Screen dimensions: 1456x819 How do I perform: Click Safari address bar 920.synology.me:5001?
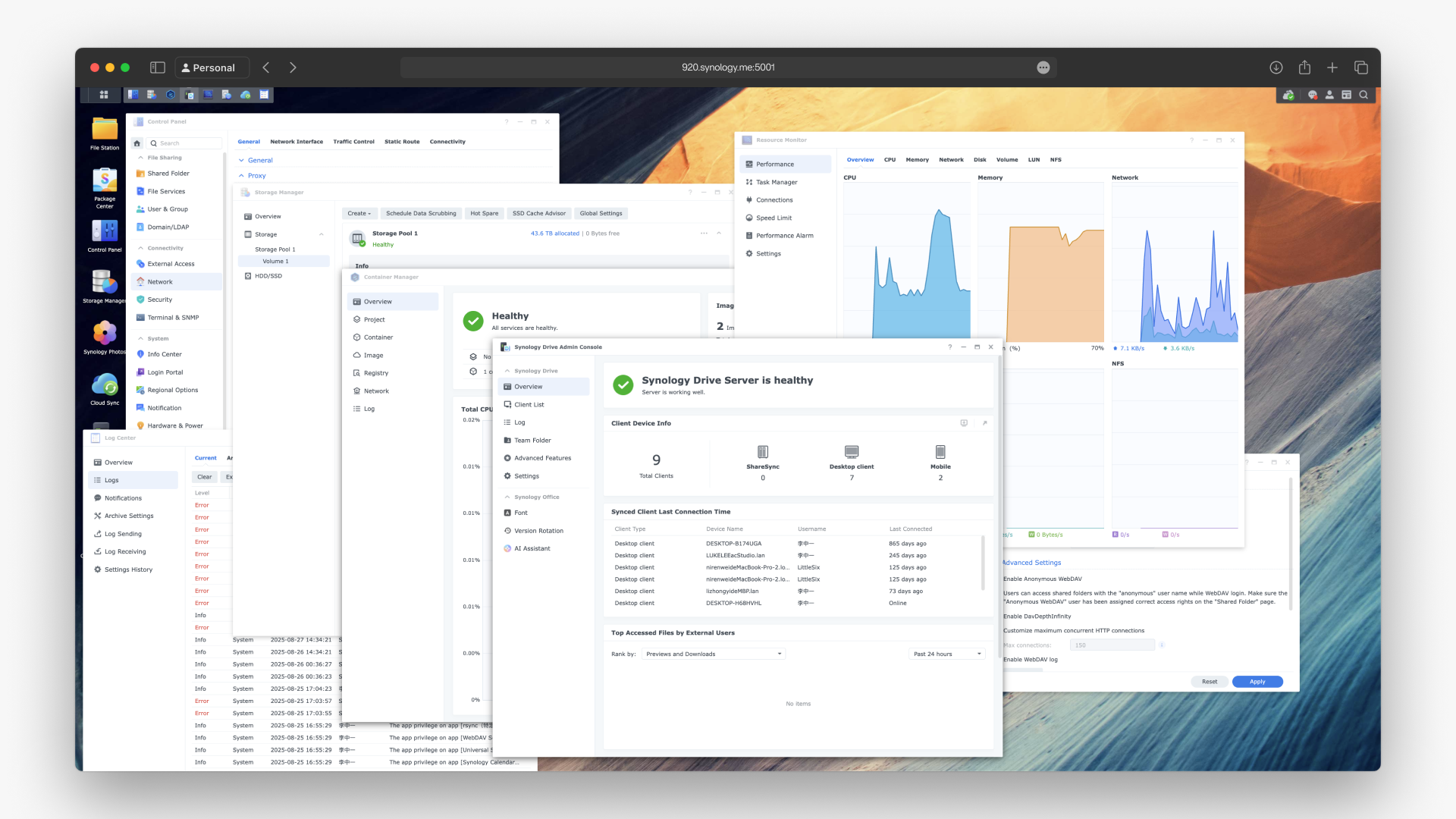(x=728, y=67)
